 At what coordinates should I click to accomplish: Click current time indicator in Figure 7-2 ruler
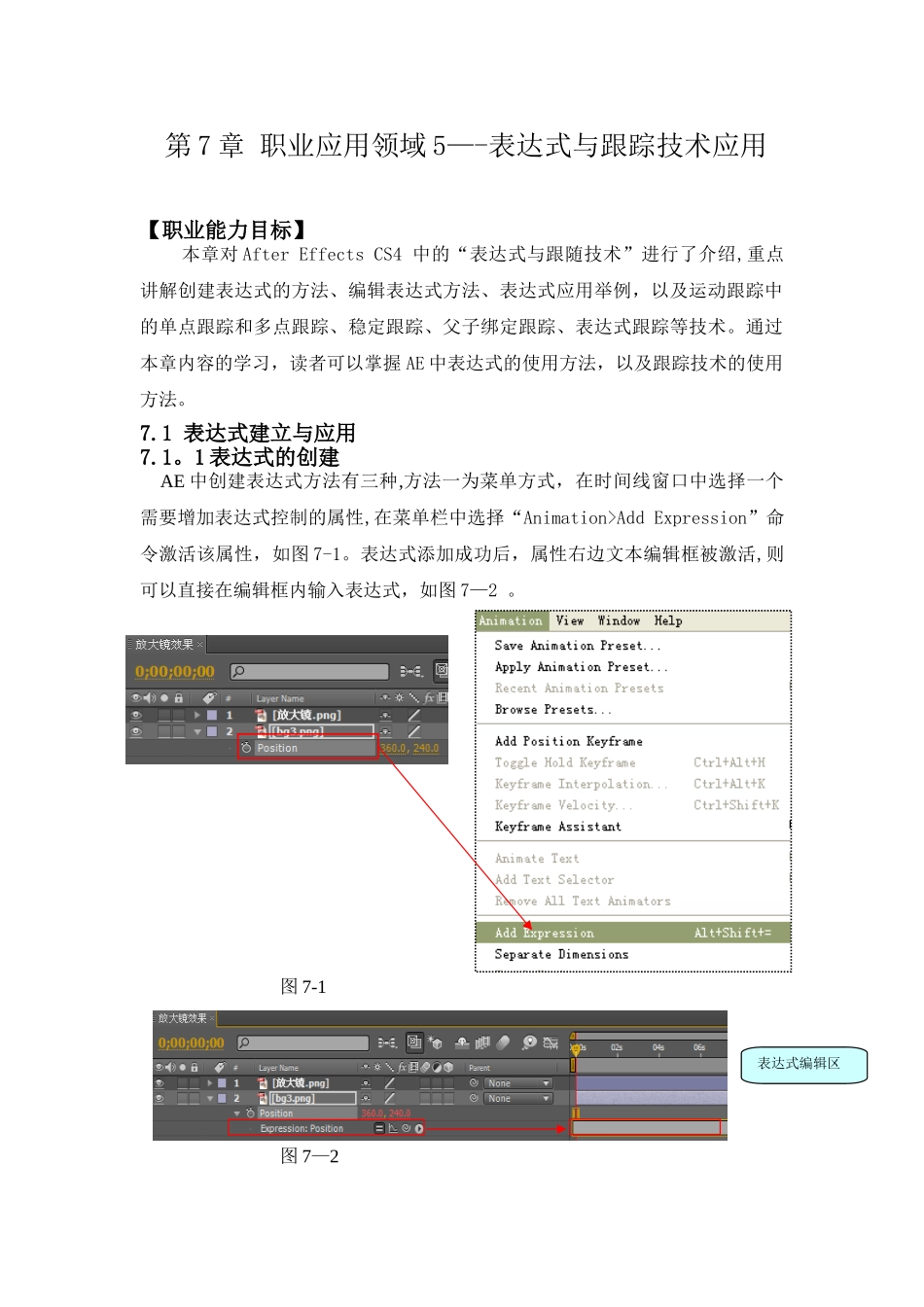point(576,1049)
